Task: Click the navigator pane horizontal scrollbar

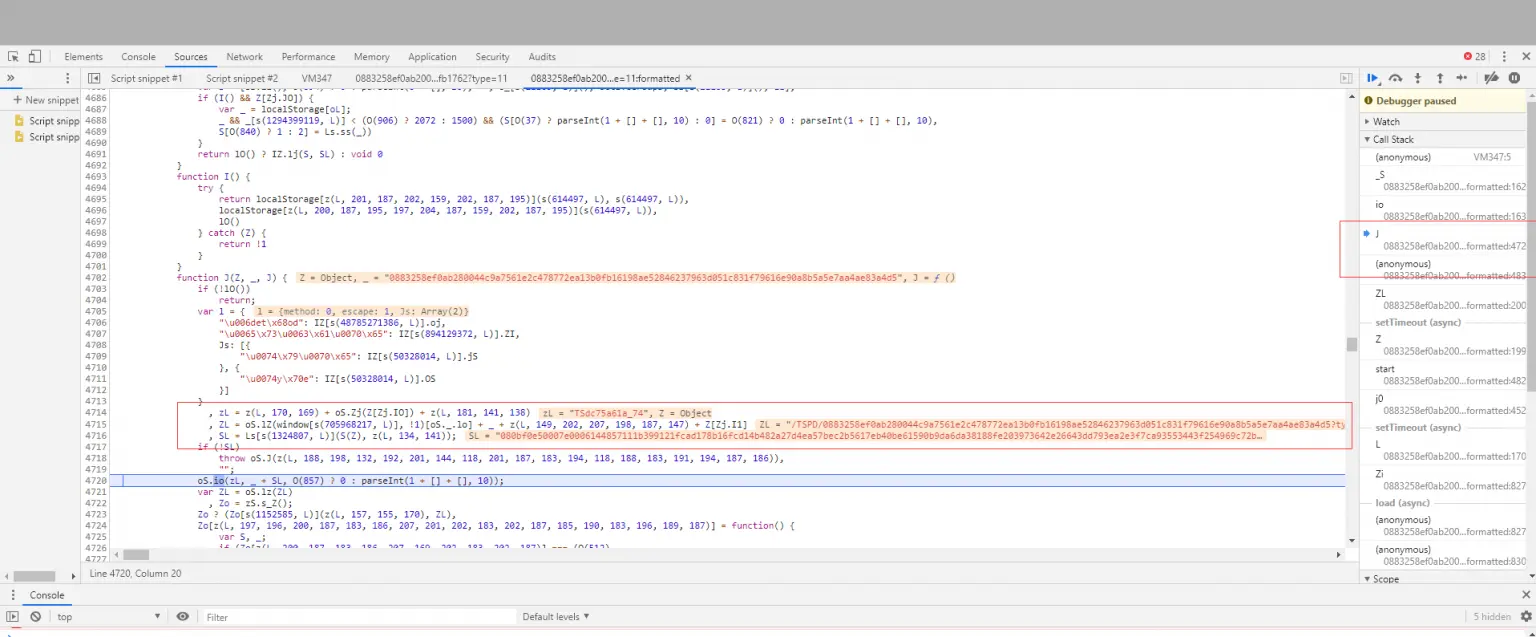Action: [x=34, y=576]
